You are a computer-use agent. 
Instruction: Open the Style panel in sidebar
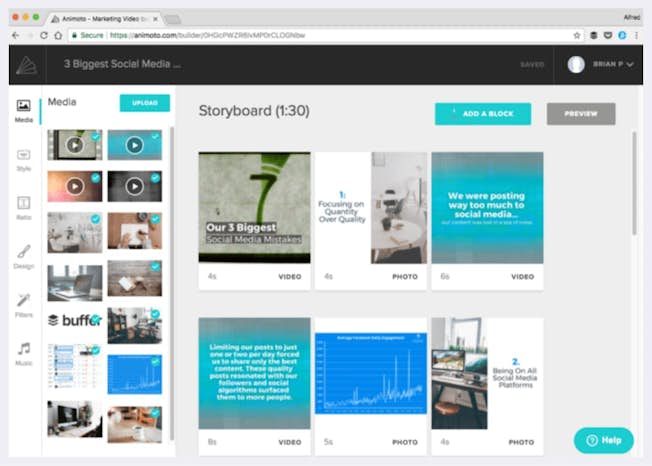tap(23, 158)
